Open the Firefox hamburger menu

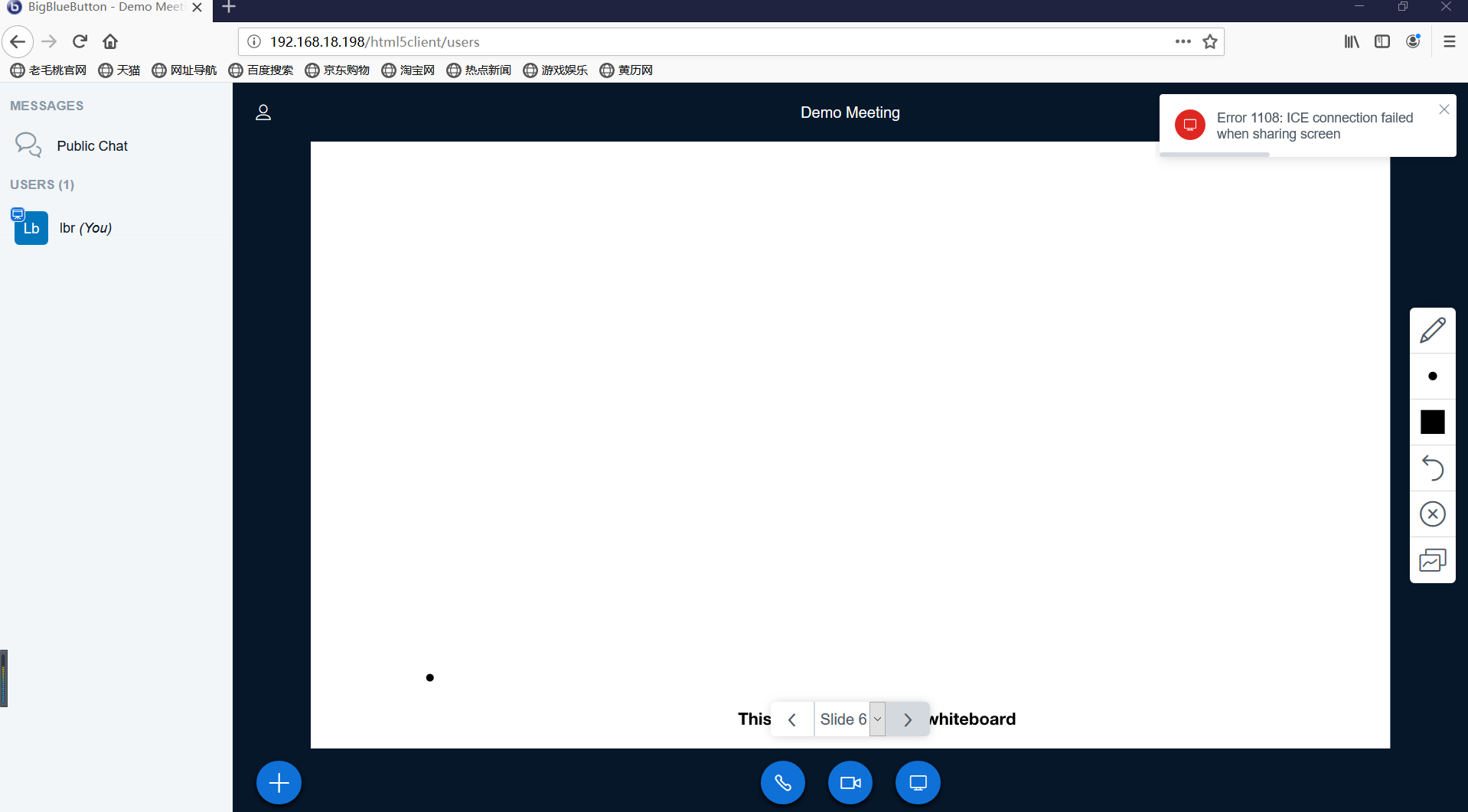[1449, 41]
